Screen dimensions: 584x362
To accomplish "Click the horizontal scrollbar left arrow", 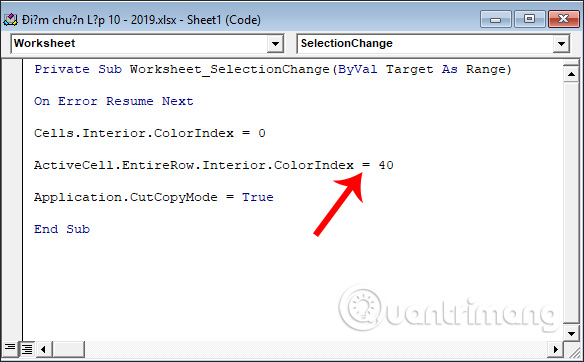I will pos(44,349).
